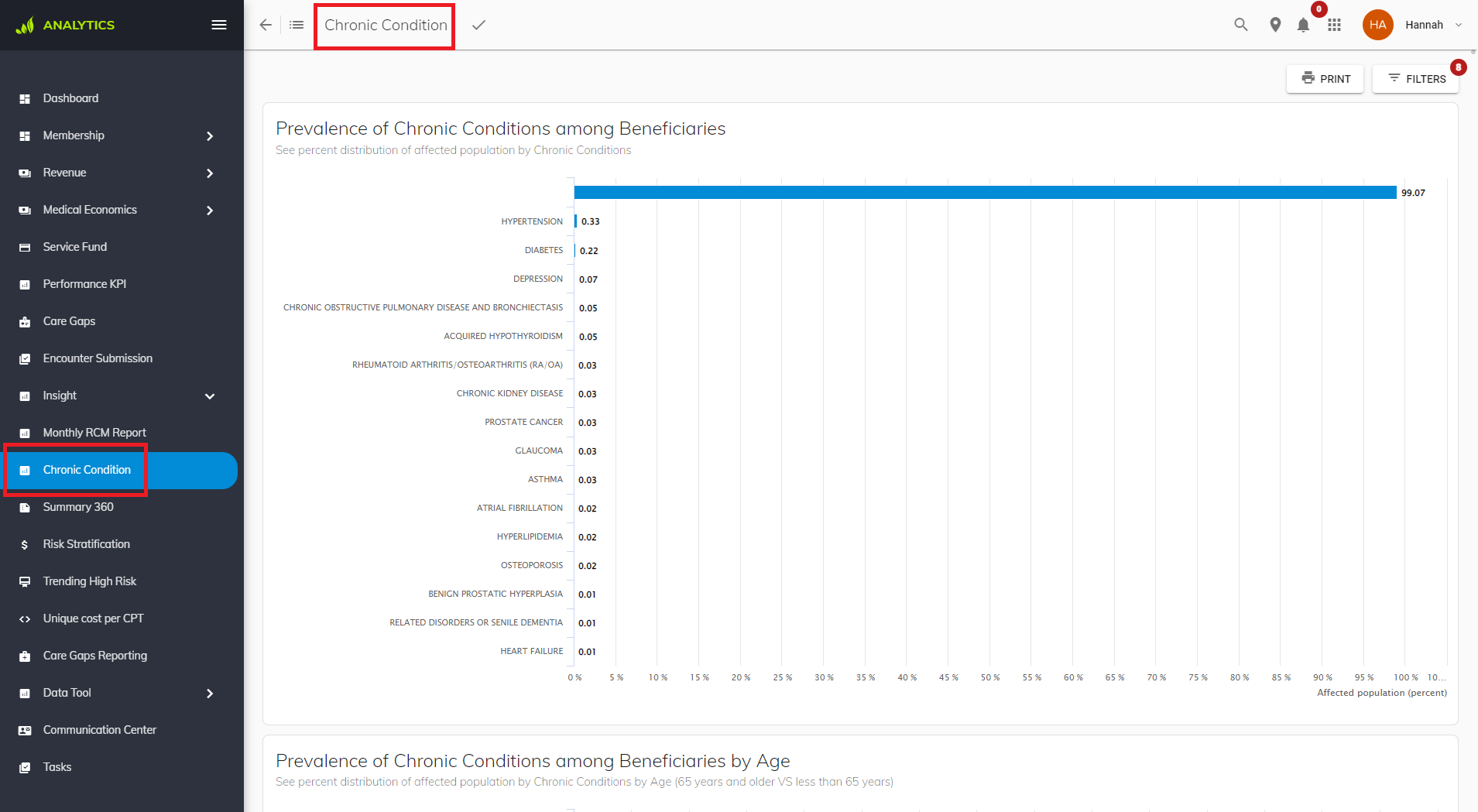Image resolution: width=1478 pixels, height=812 pixels.
Task: Click the Risk Stratification dollar icon
Action: tap(25, 544)
